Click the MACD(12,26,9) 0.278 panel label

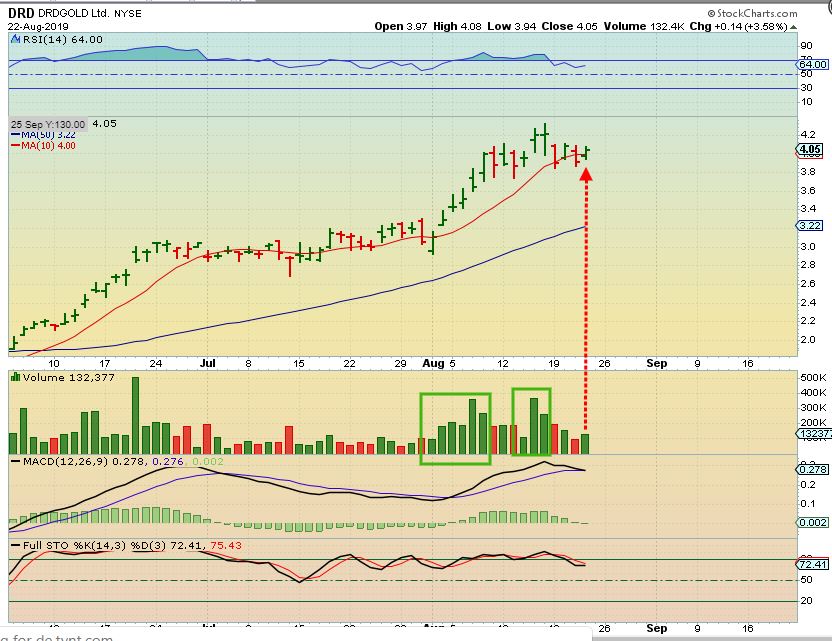click(83, 461)
